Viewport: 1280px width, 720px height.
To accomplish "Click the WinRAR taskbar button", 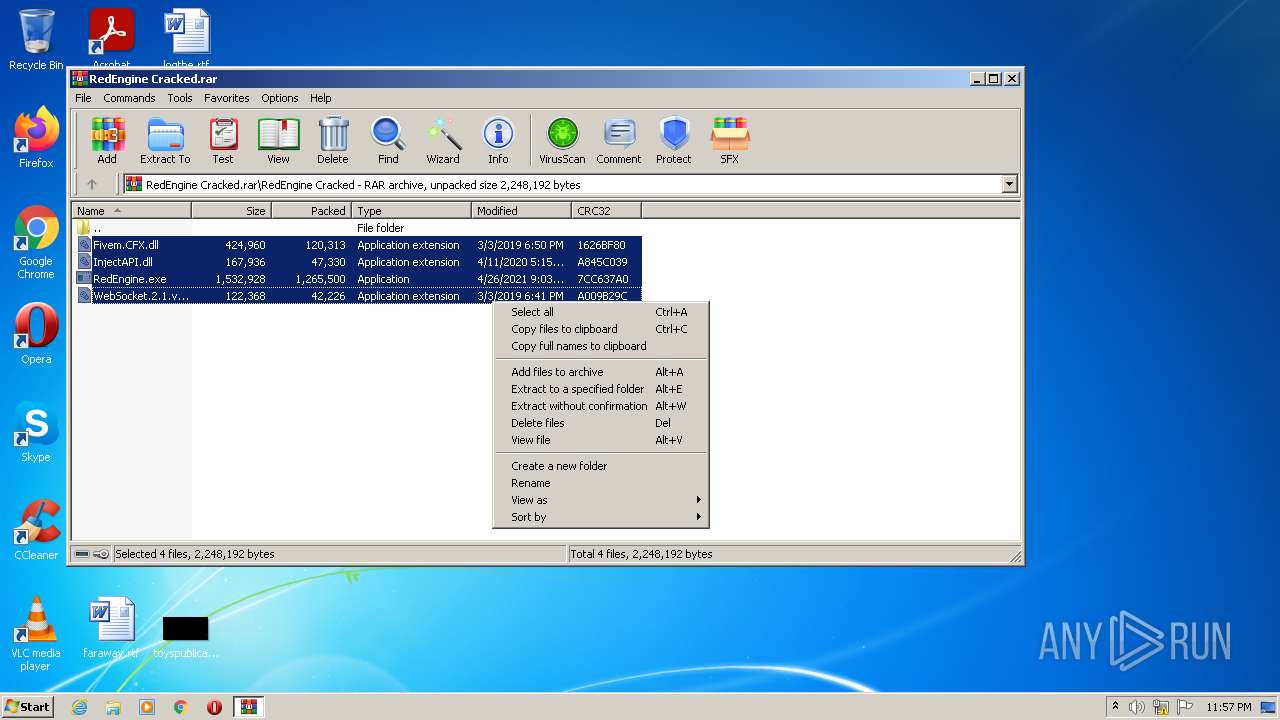I will 249,707.
